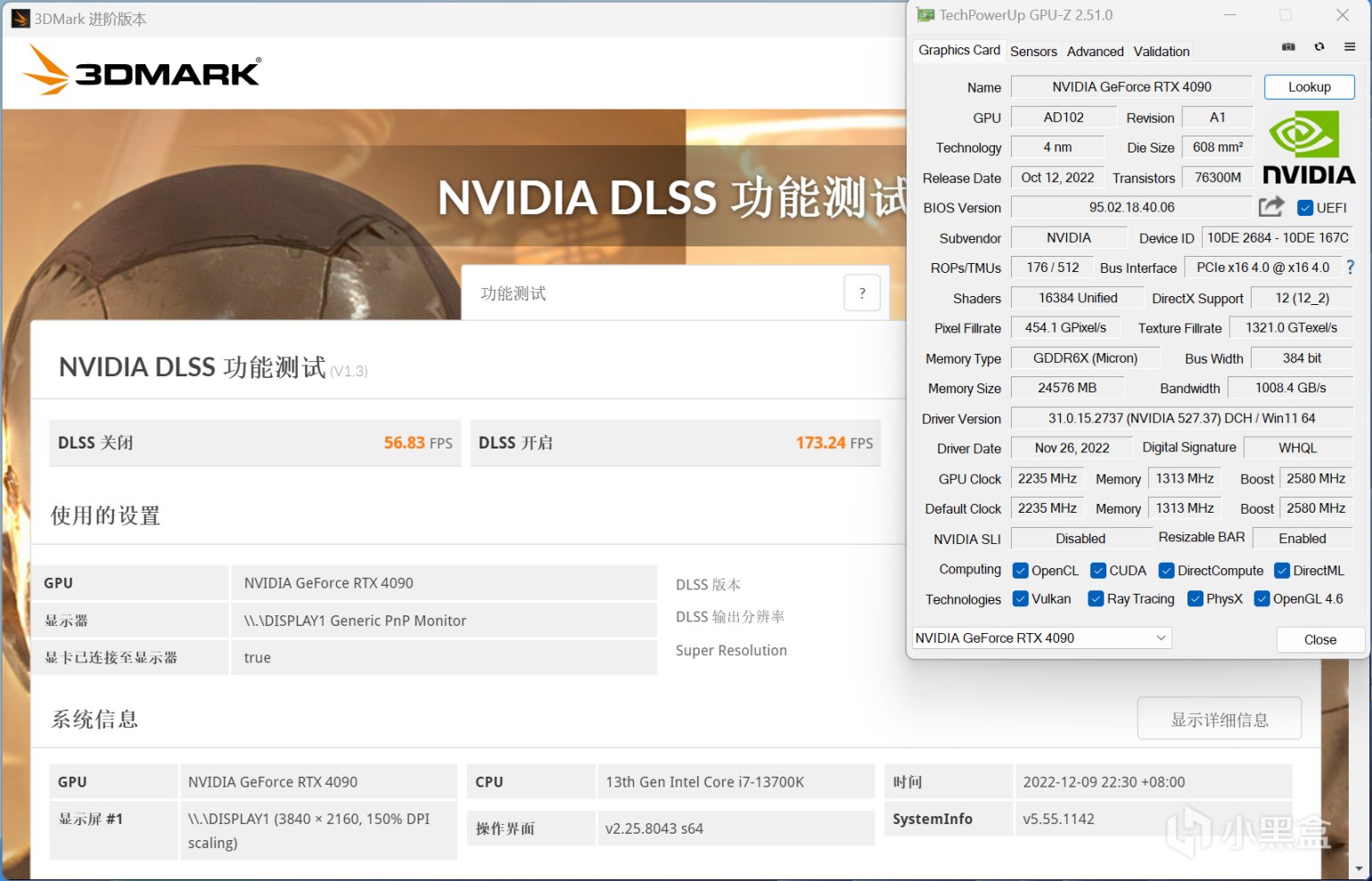The image size is (1372, 881).
Task: Select the 功能测试 tab in 3DMark
Action: click(x=513, y=293)
